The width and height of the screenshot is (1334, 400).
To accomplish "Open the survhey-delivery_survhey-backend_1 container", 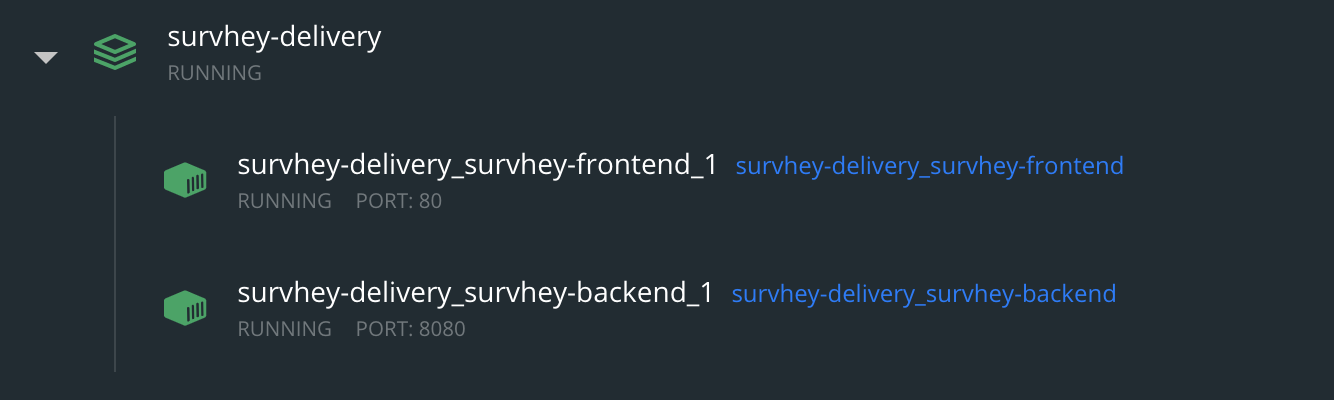I will click(x=475, y=294).
